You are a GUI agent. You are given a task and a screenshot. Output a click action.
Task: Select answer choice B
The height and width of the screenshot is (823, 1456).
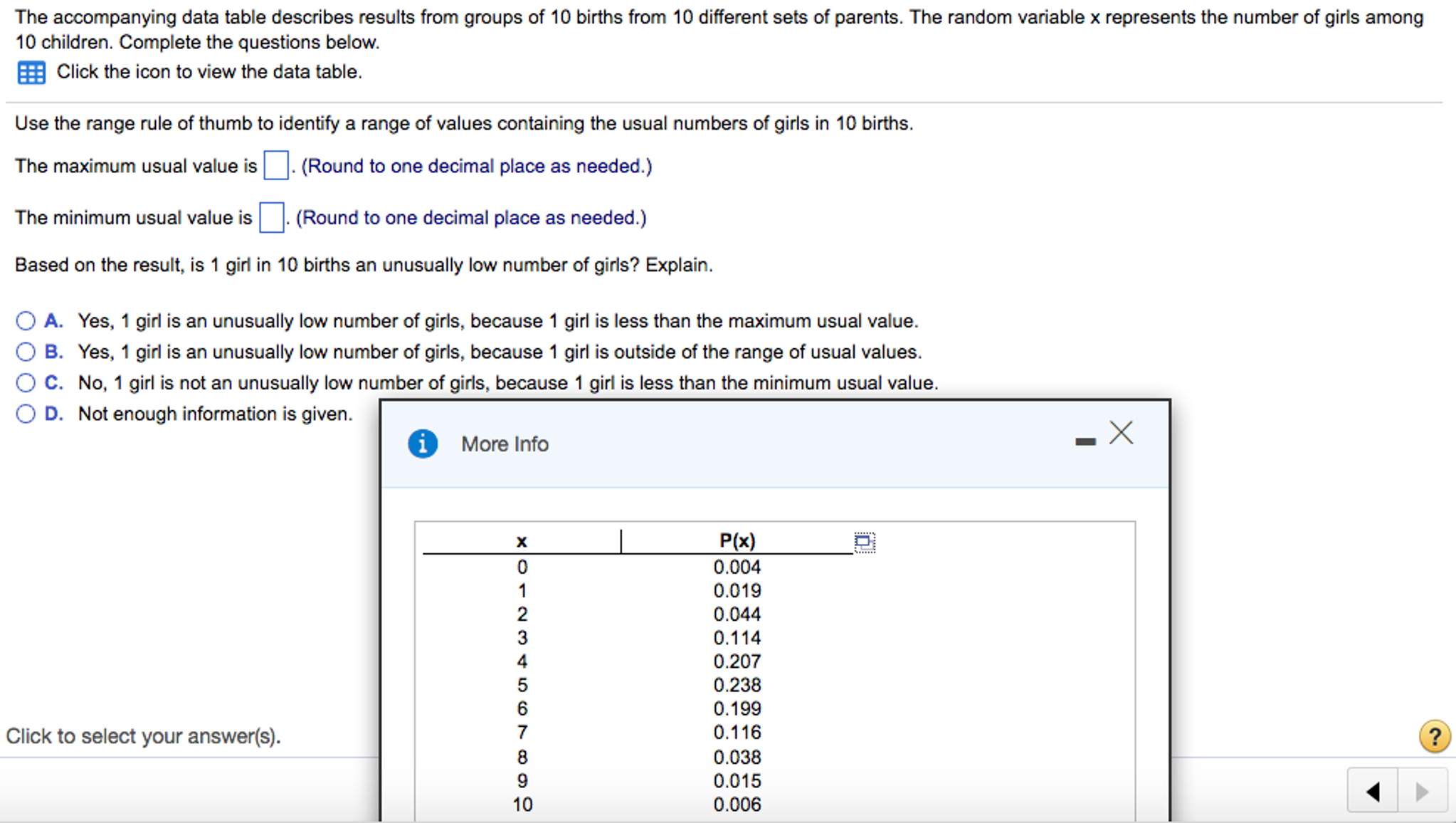26,351
